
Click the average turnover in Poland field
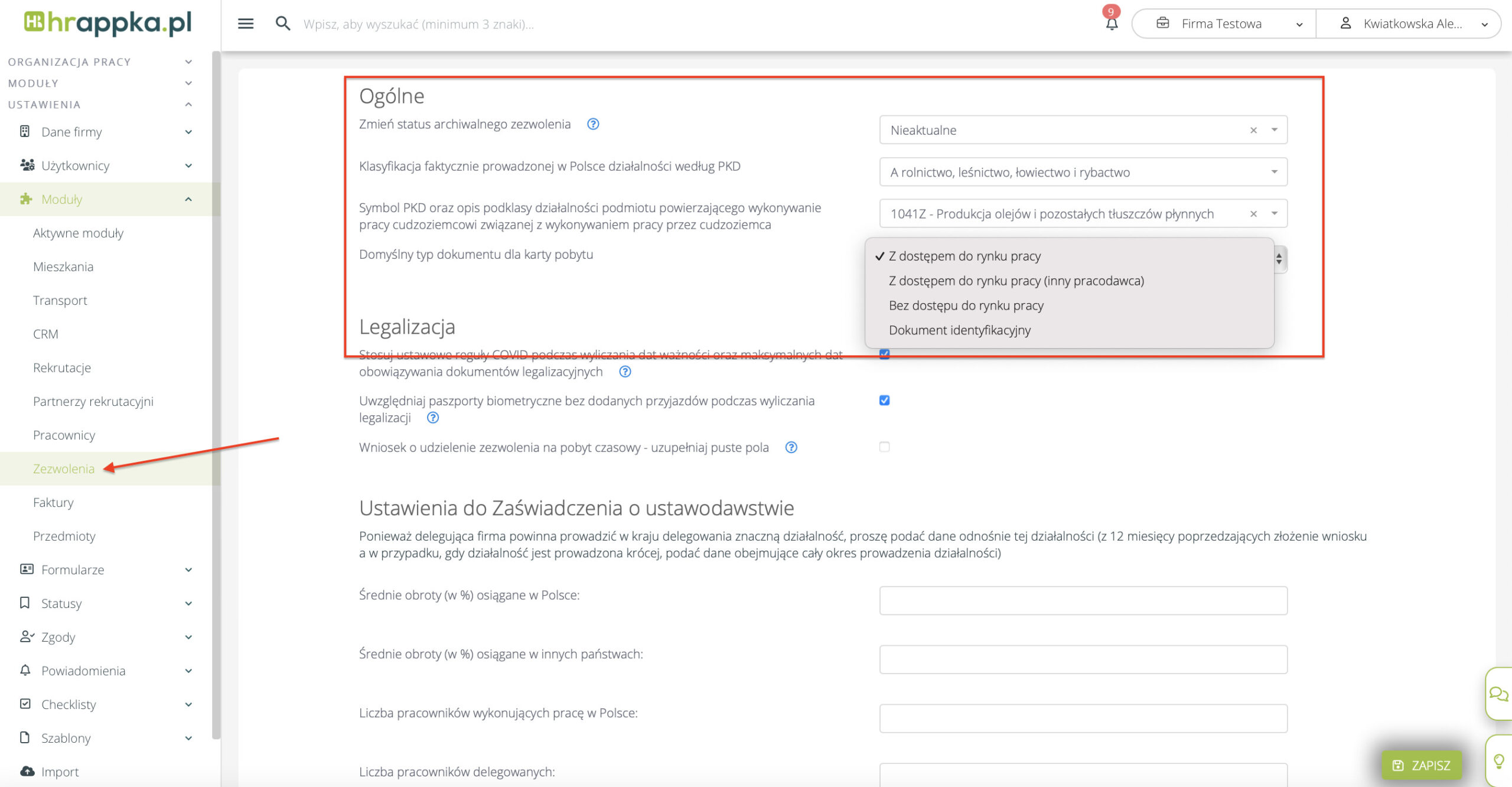coord(1083,600)
